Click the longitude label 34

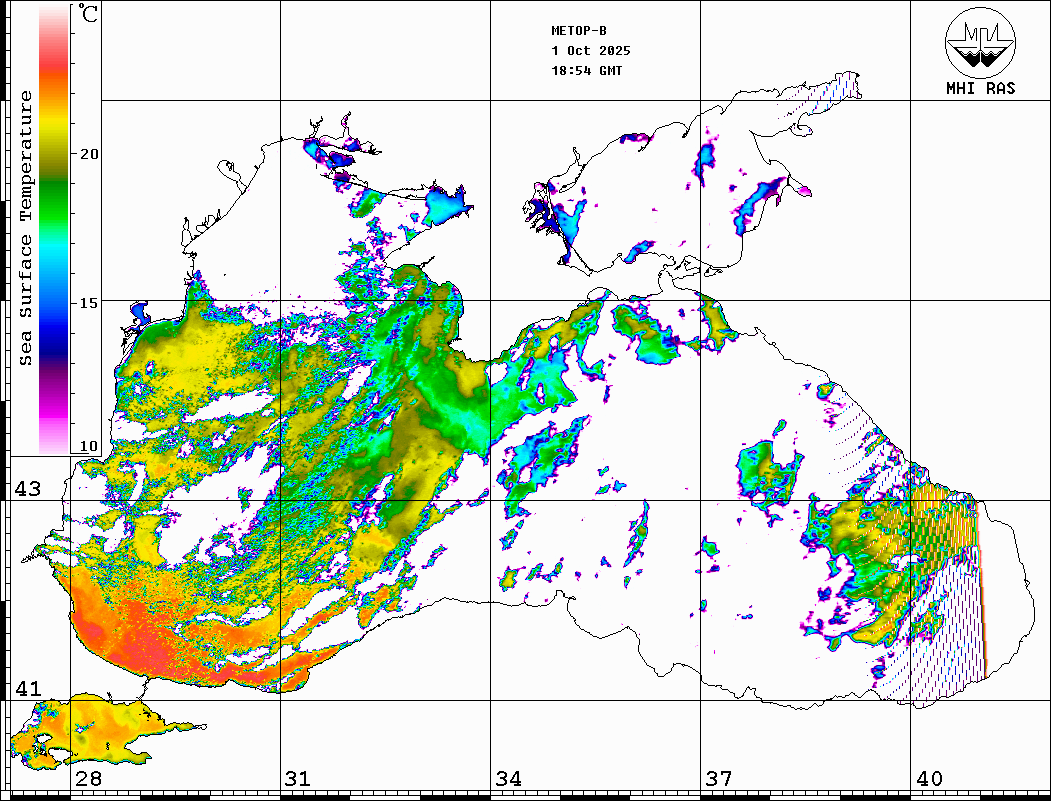[x=508, y=779]
